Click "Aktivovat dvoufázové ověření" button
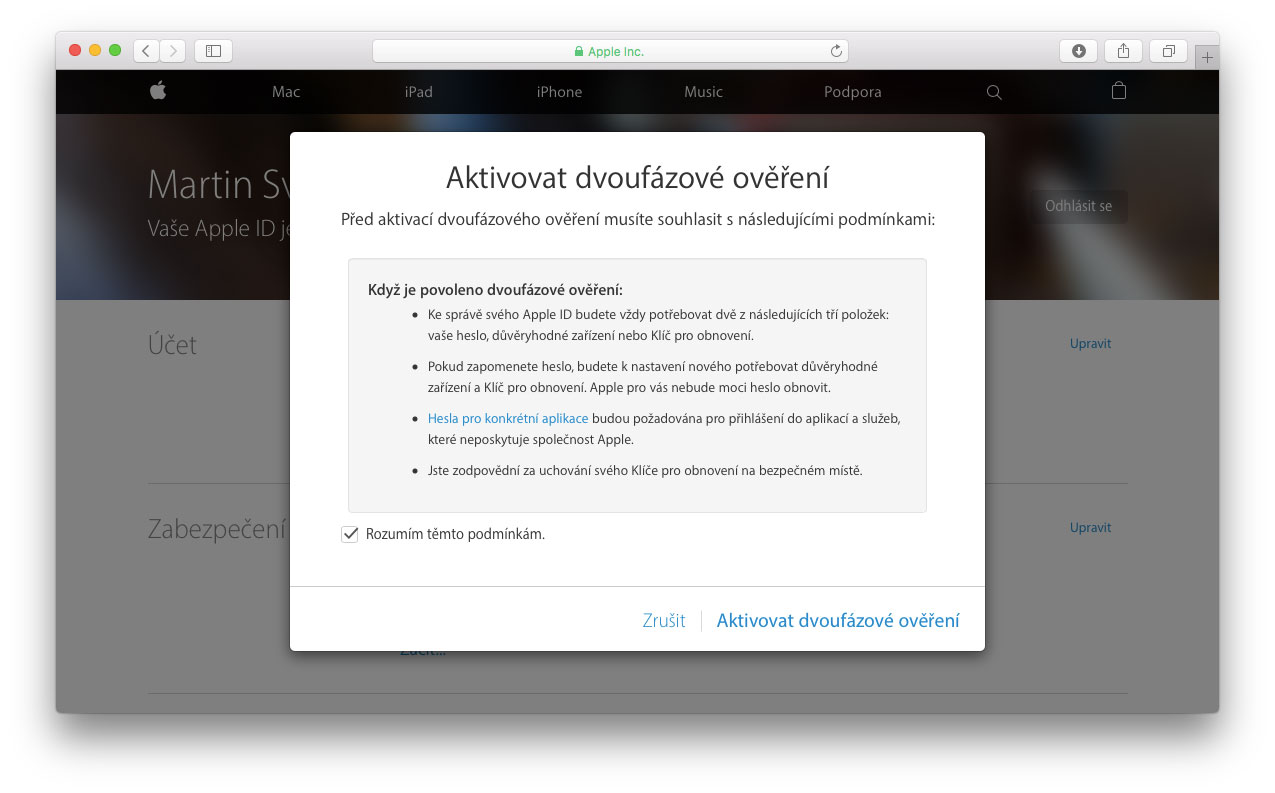Screen dimensions: 1275x793 [838, 621]
